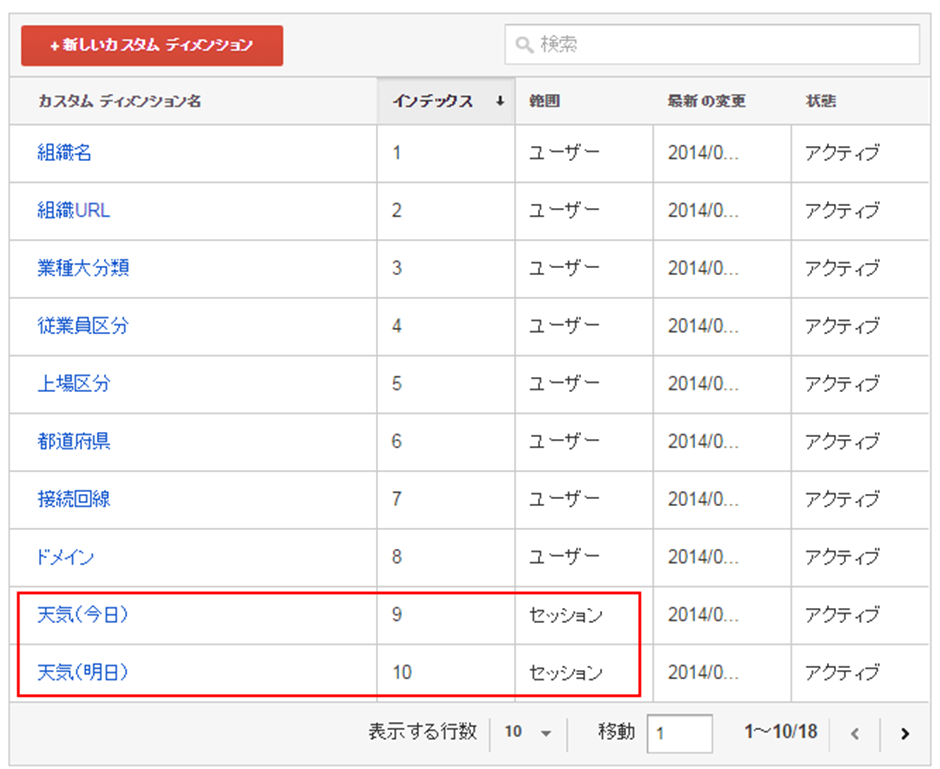Open the 天気(今日) dimension link
The height and width of the screenshot is (769, 940).
pyautogui.click(x=83, y=615)
